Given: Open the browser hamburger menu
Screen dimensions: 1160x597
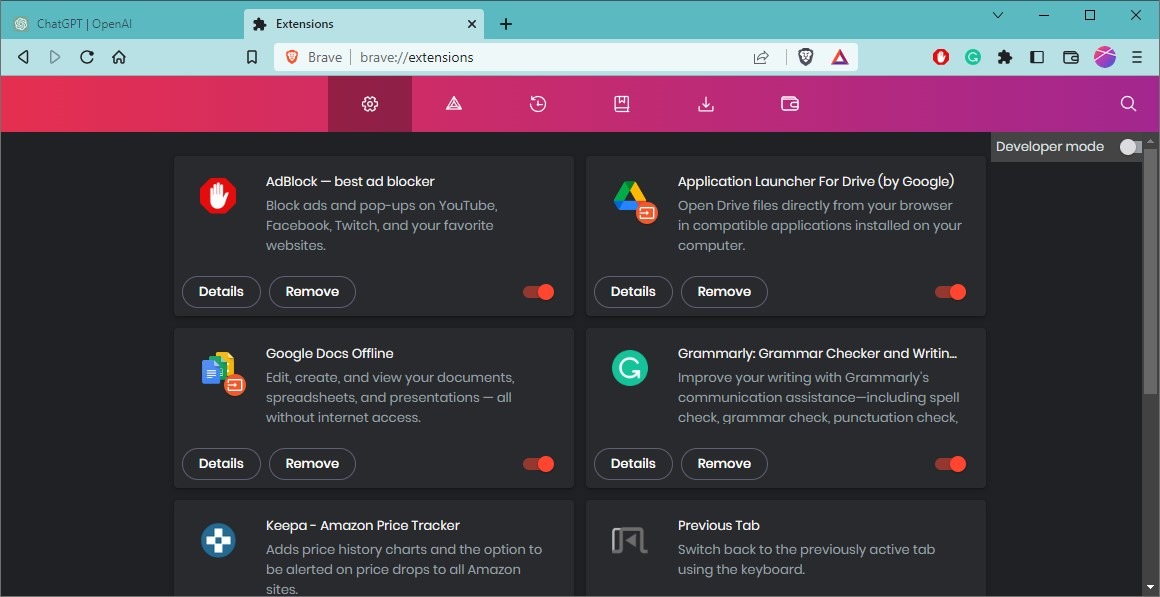Looking at the screenshot, I should click(x=1136, y=57).
